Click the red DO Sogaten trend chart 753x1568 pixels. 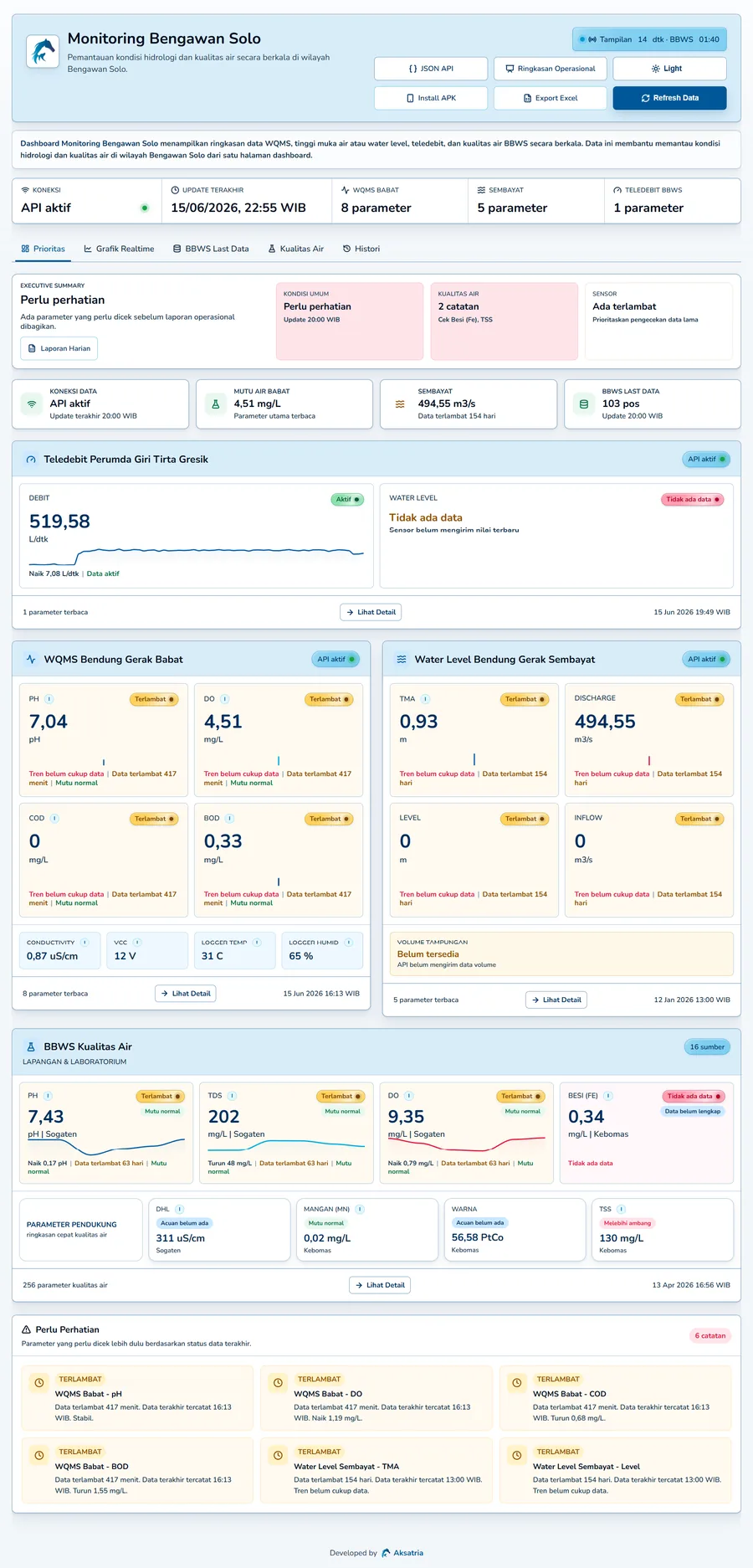466,1144
